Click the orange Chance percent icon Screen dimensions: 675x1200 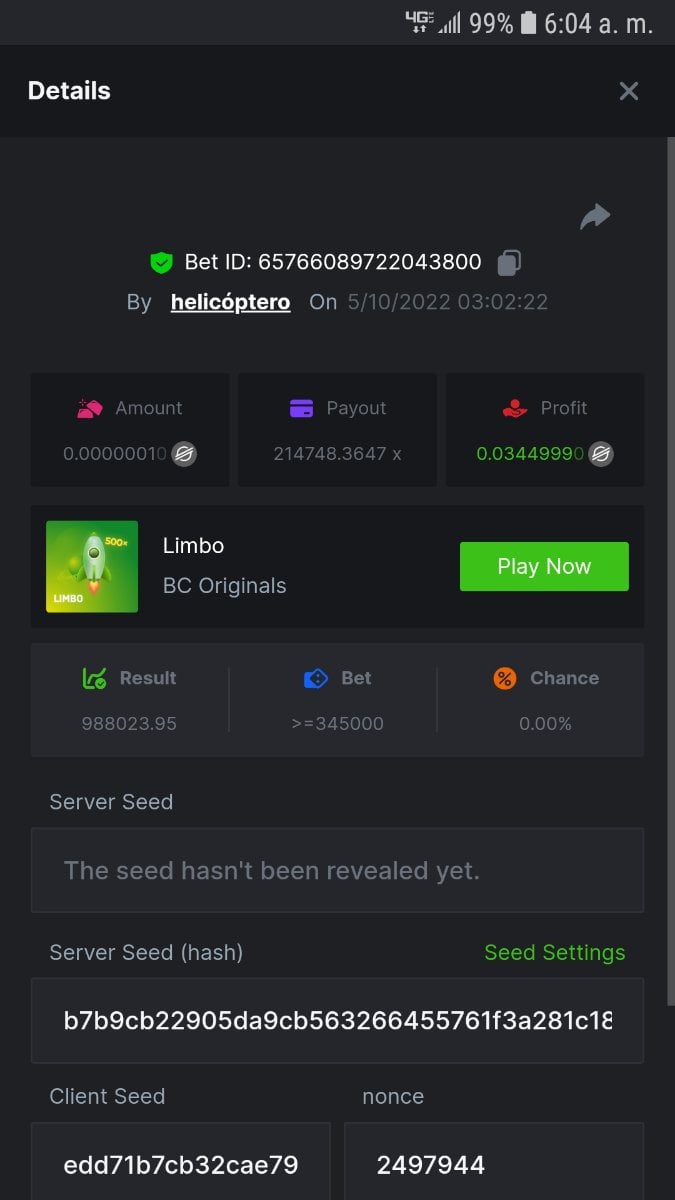coord(505,678)
